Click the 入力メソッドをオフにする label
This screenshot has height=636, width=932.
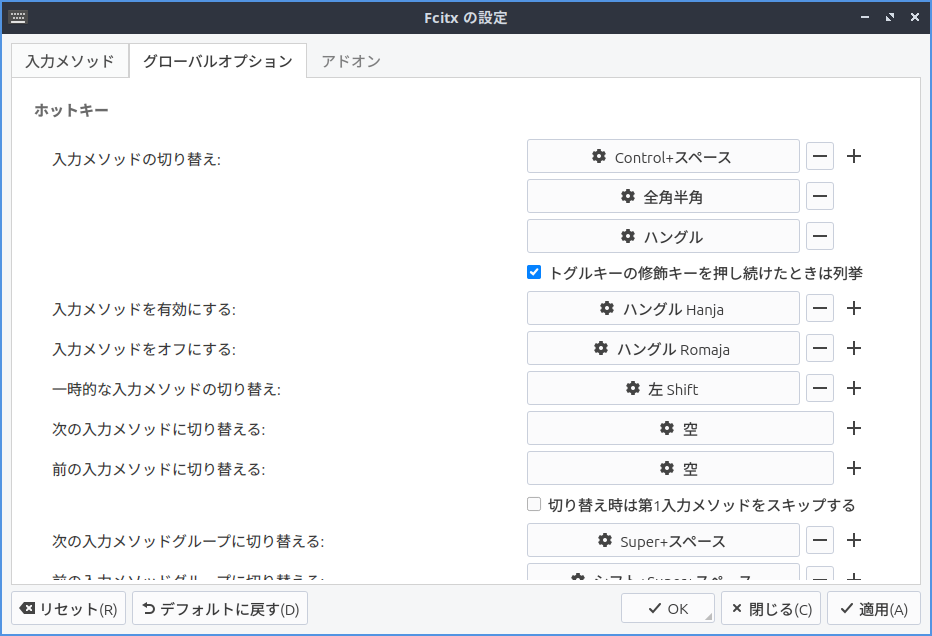[x=144, y=349]
